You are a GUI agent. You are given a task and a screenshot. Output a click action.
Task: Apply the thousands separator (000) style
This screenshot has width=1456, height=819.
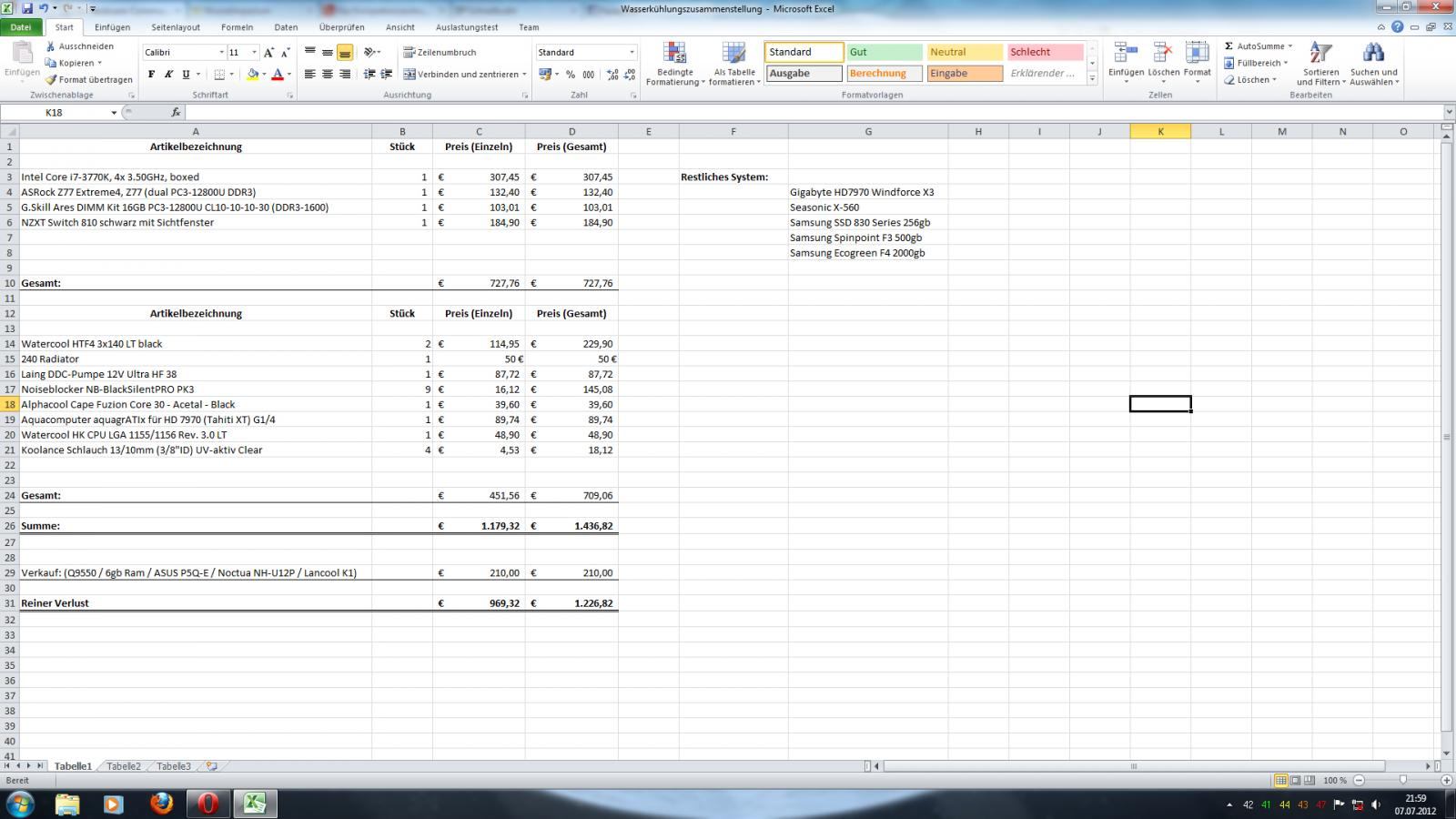589,75
